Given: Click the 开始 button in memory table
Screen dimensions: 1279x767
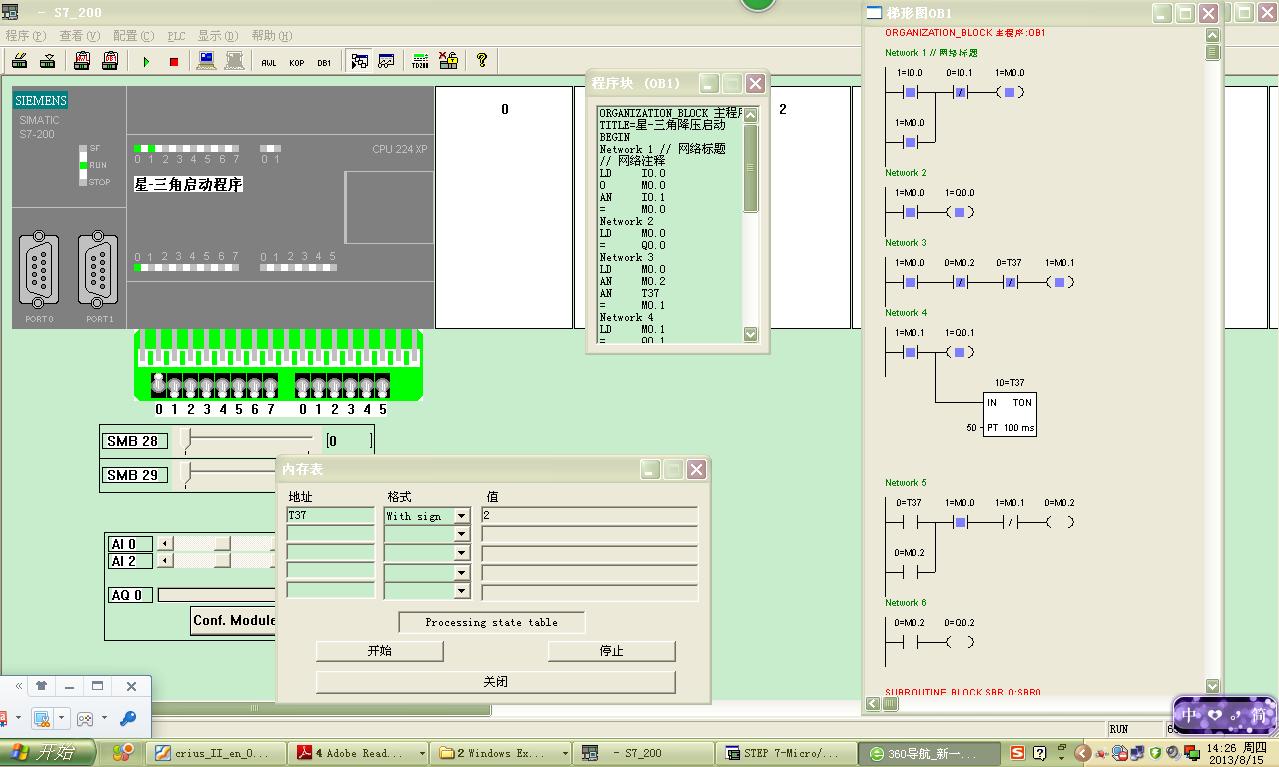Looking at the screenshot, I should point(379,651).
